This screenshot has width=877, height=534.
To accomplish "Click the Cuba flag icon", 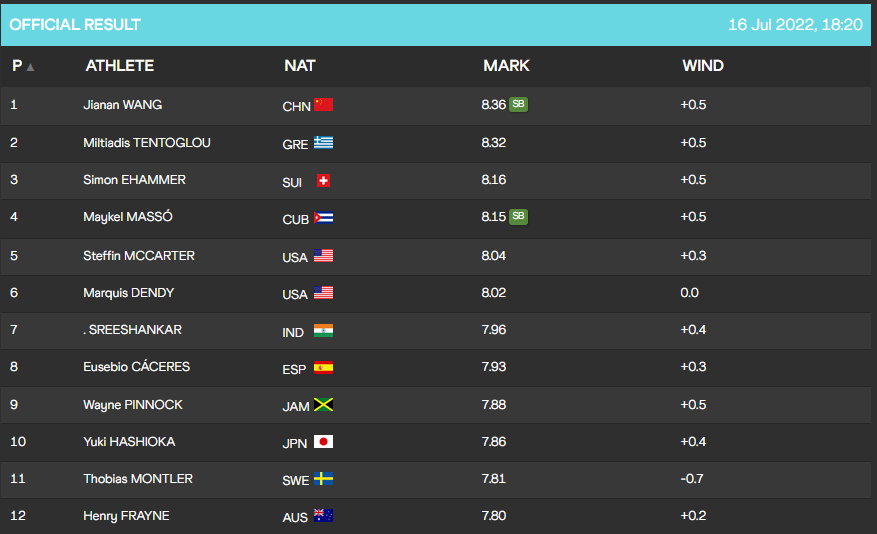I will tap(323, 218).
